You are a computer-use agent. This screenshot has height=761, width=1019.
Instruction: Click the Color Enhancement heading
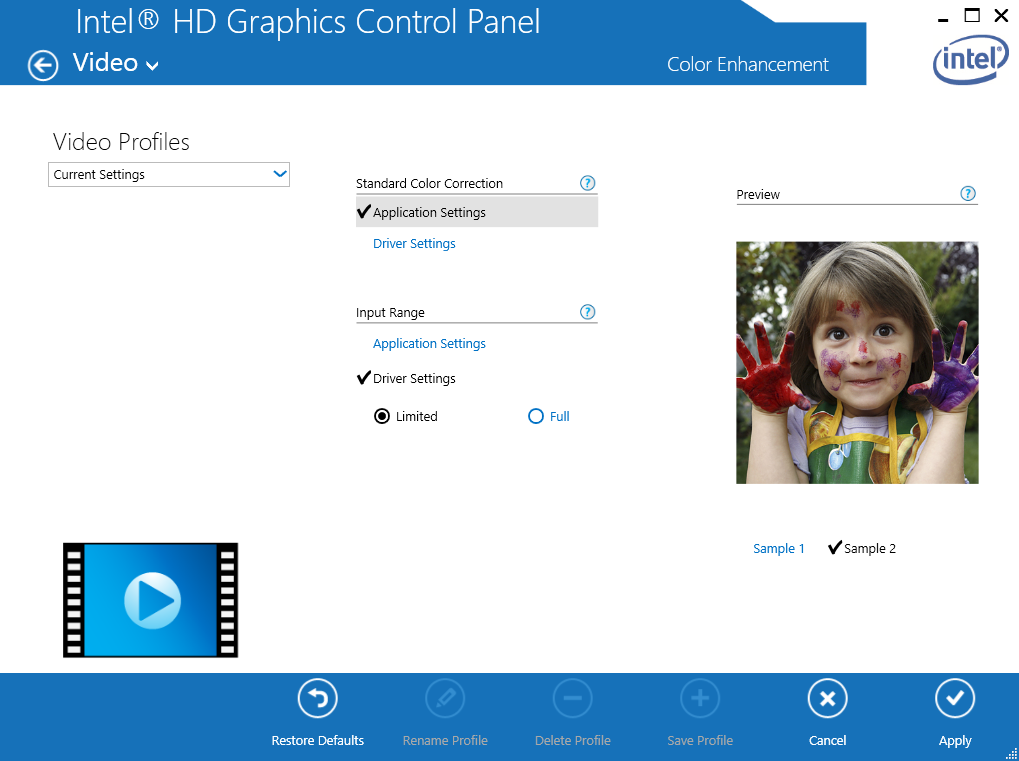coord(747,64)
